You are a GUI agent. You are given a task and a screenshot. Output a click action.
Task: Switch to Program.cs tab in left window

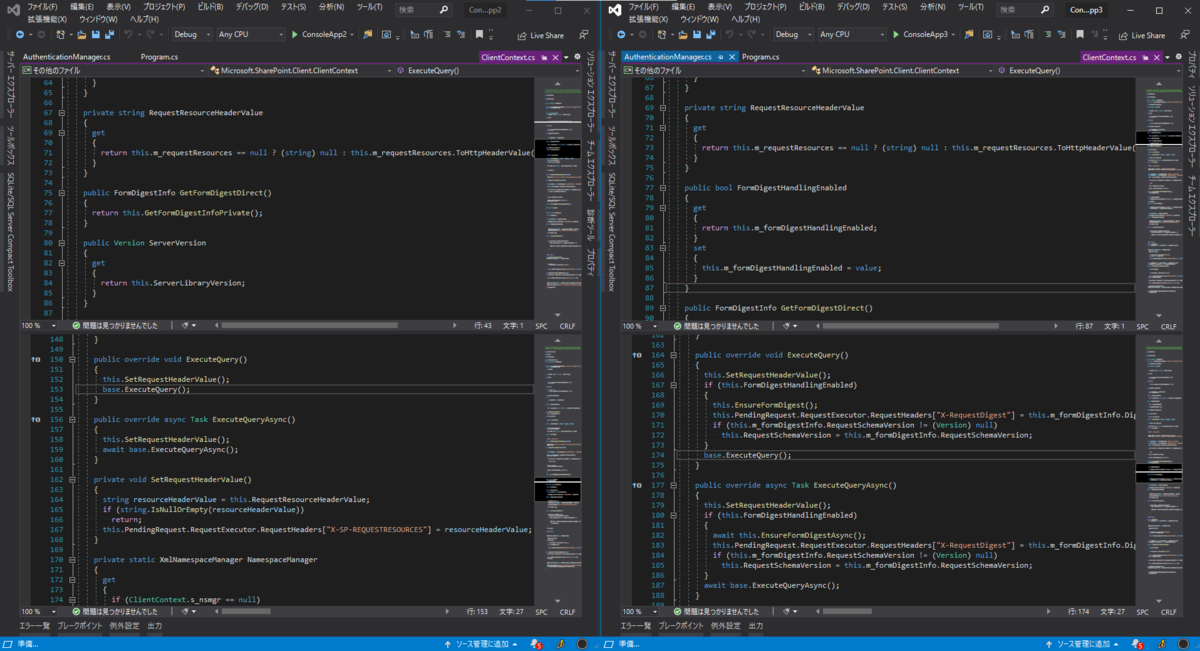click(159, 57)
